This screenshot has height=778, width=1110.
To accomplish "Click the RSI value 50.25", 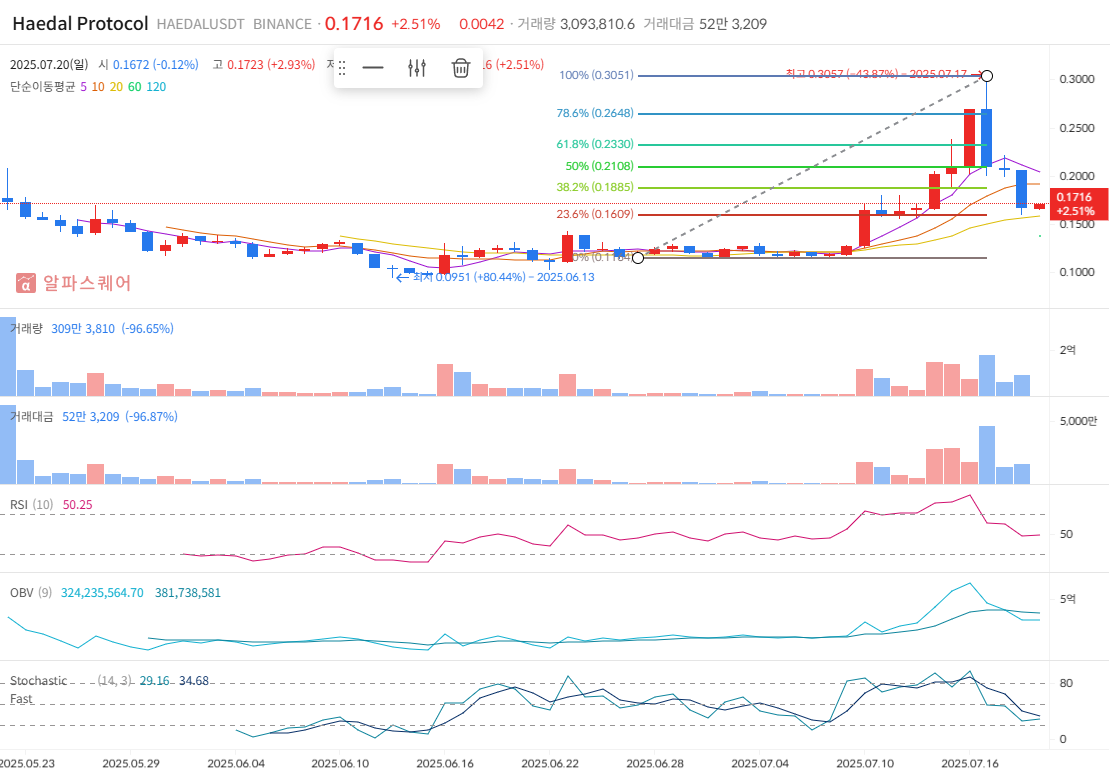I will coord(77,505).
